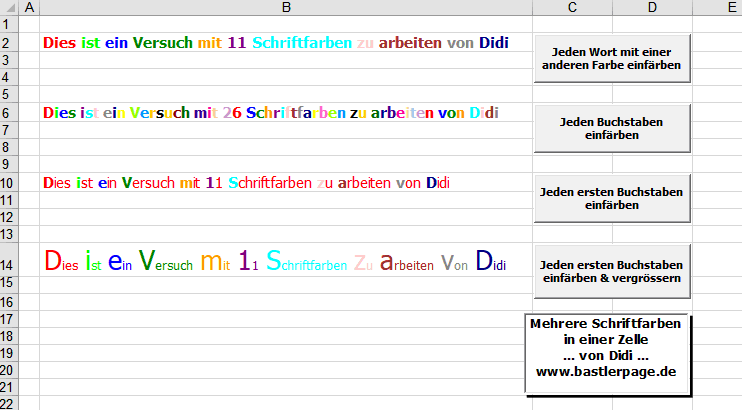Select the row 22 header
Image resolution: width=742 pixels, height=410 pixels.
(9, 402)
